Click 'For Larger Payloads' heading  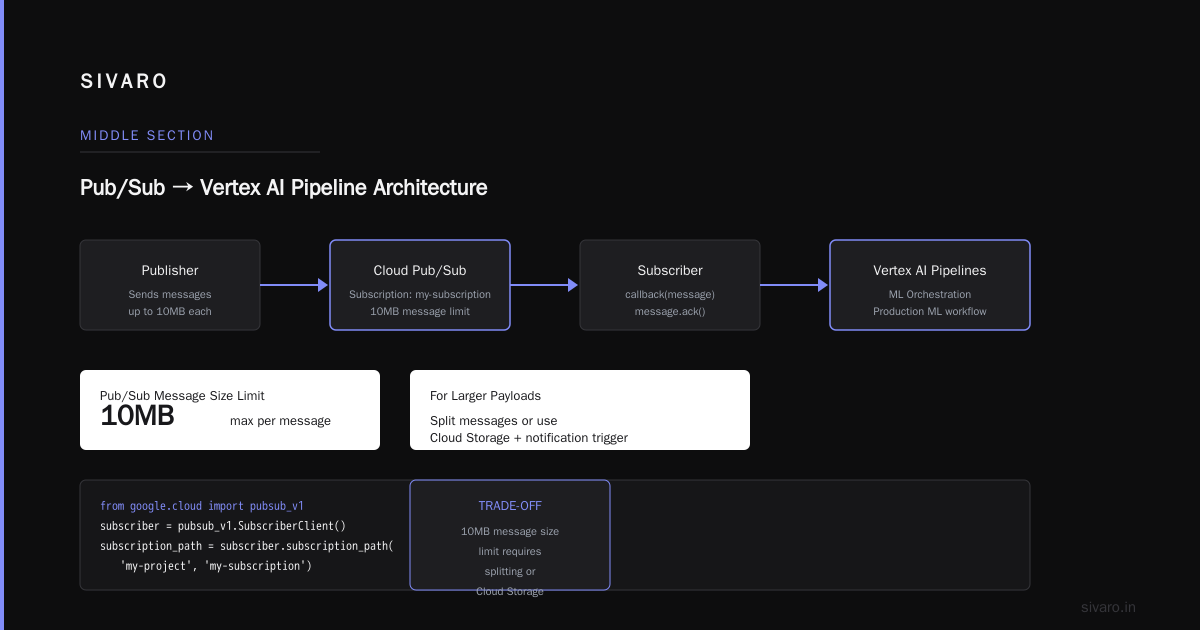(x=485, y=396)
